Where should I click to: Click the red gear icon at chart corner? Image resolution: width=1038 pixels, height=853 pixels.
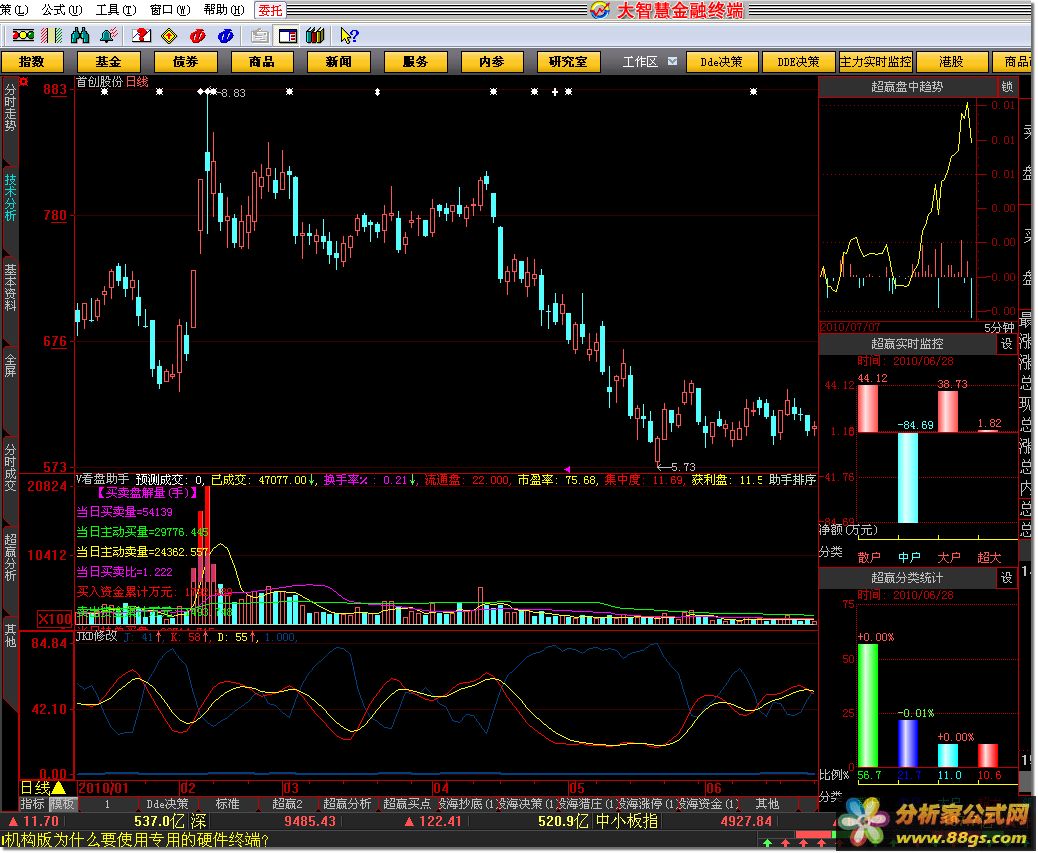(24, 81)
